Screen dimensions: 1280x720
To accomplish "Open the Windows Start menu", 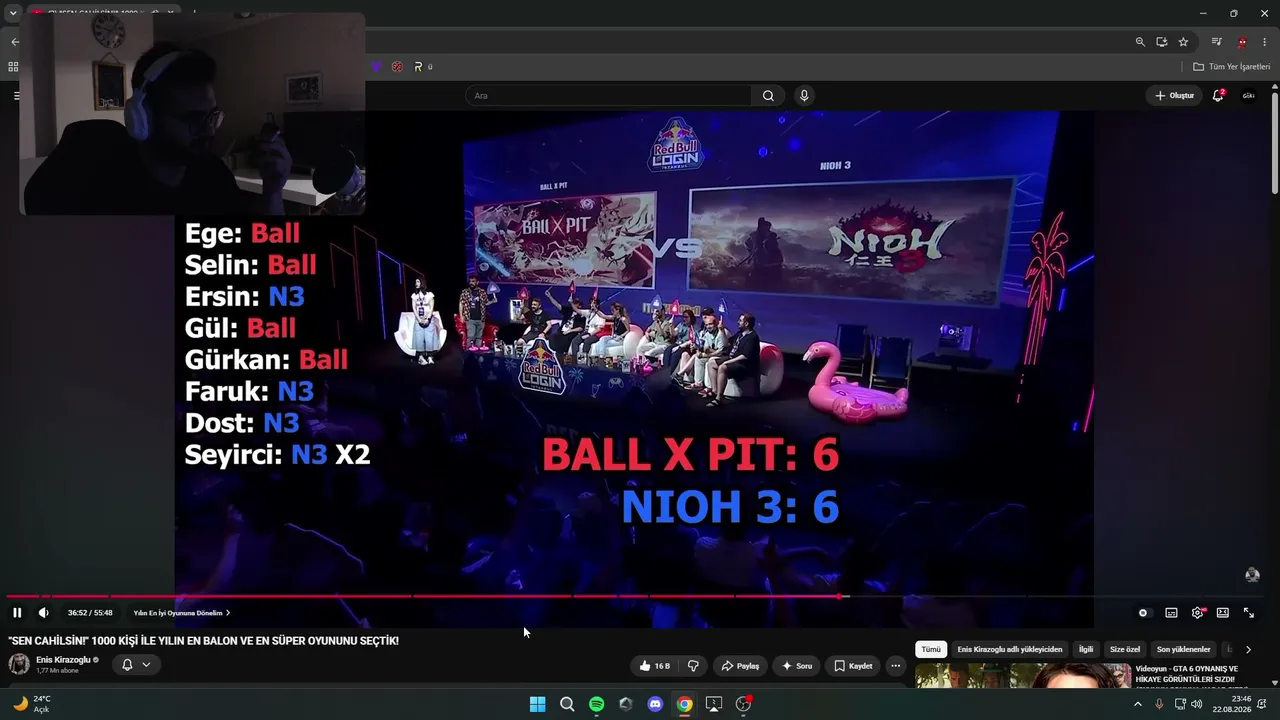I will pyautogui.click(x=537, y=704).
